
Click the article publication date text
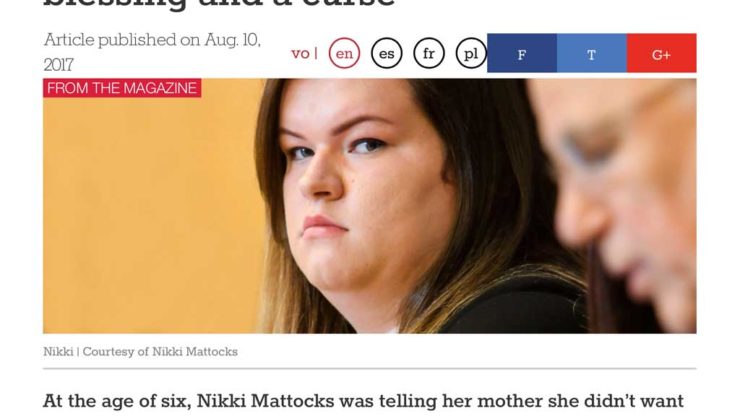(152, 52)
